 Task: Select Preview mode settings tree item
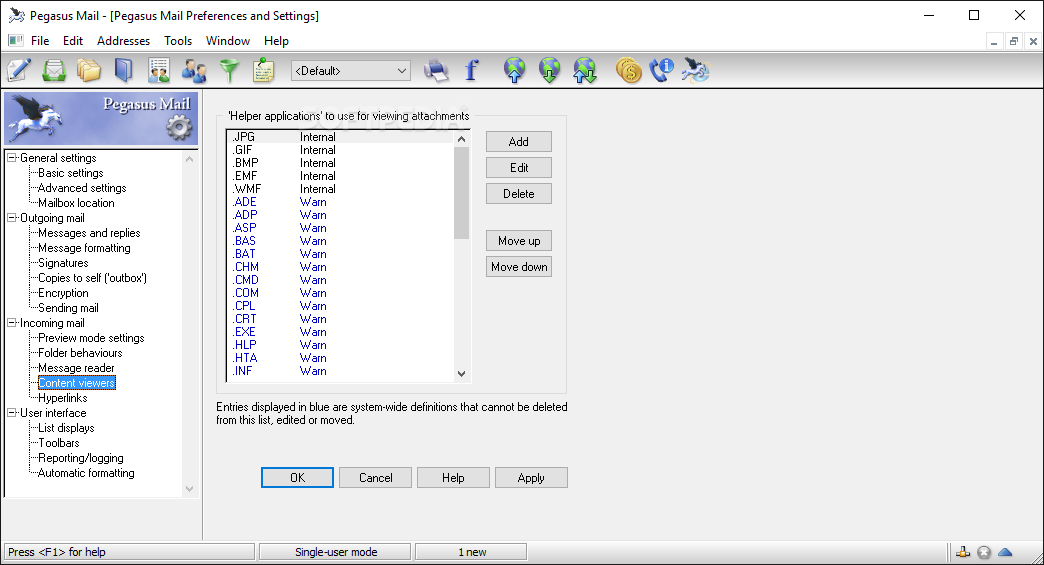click(91, 338)
